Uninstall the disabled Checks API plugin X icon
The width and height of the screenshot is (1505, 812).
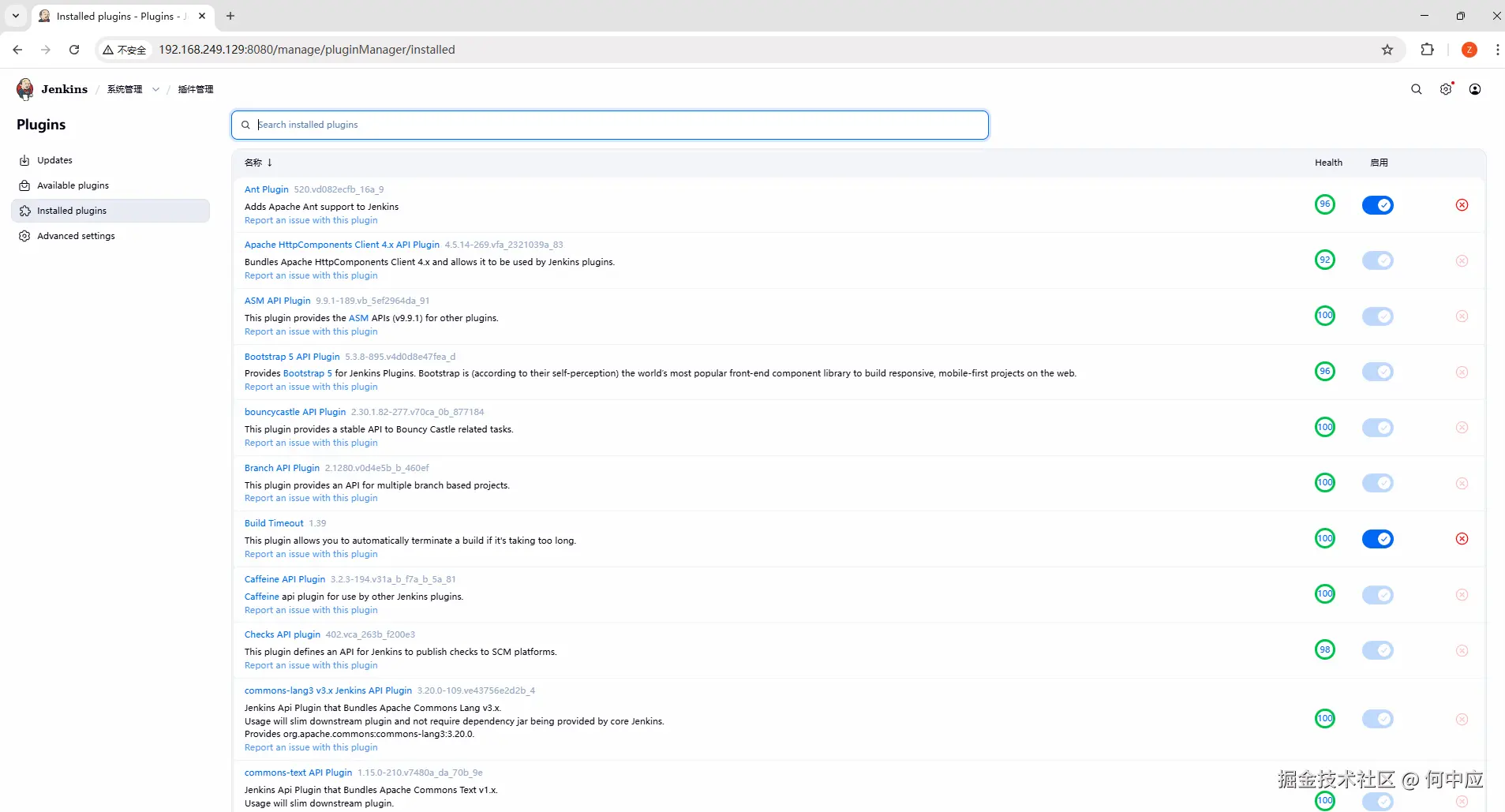(x=1462, y=650)
